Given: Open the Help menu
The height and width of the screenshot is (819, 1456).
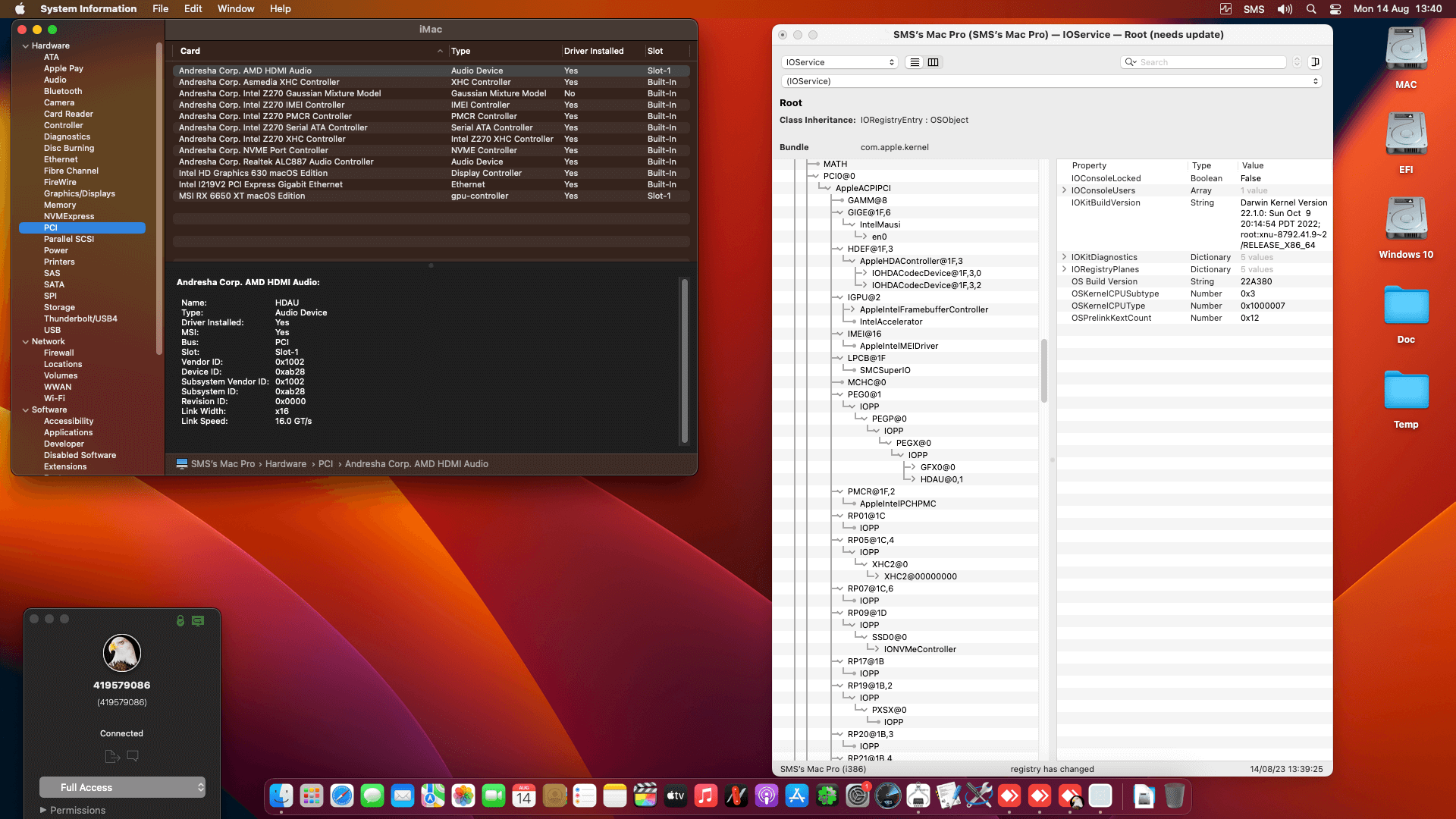Looking at the screenshot, I should tap(281, 8).
